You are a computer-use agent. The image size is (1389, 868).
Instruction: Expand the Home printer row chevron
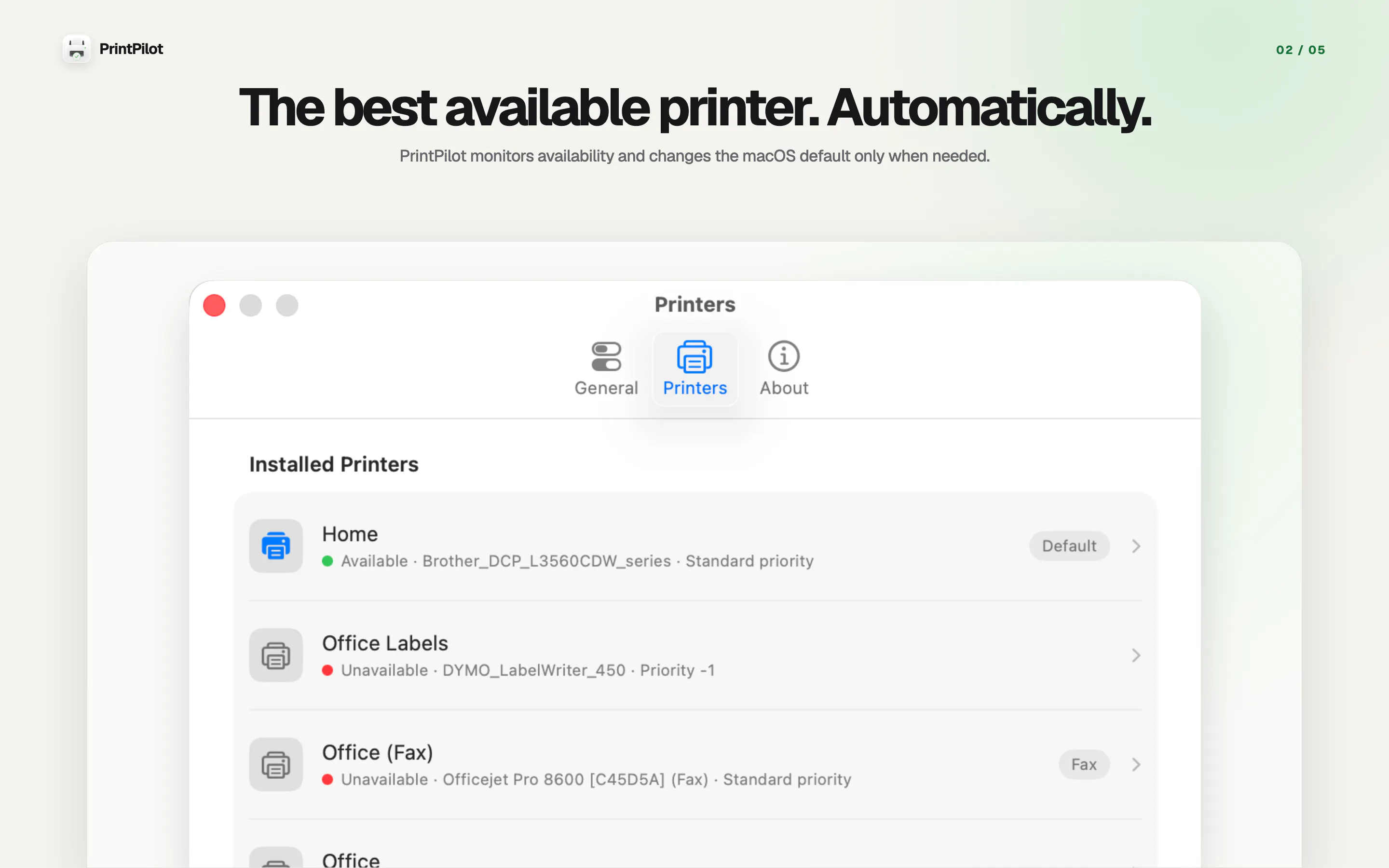click(x=1135, y=546)
